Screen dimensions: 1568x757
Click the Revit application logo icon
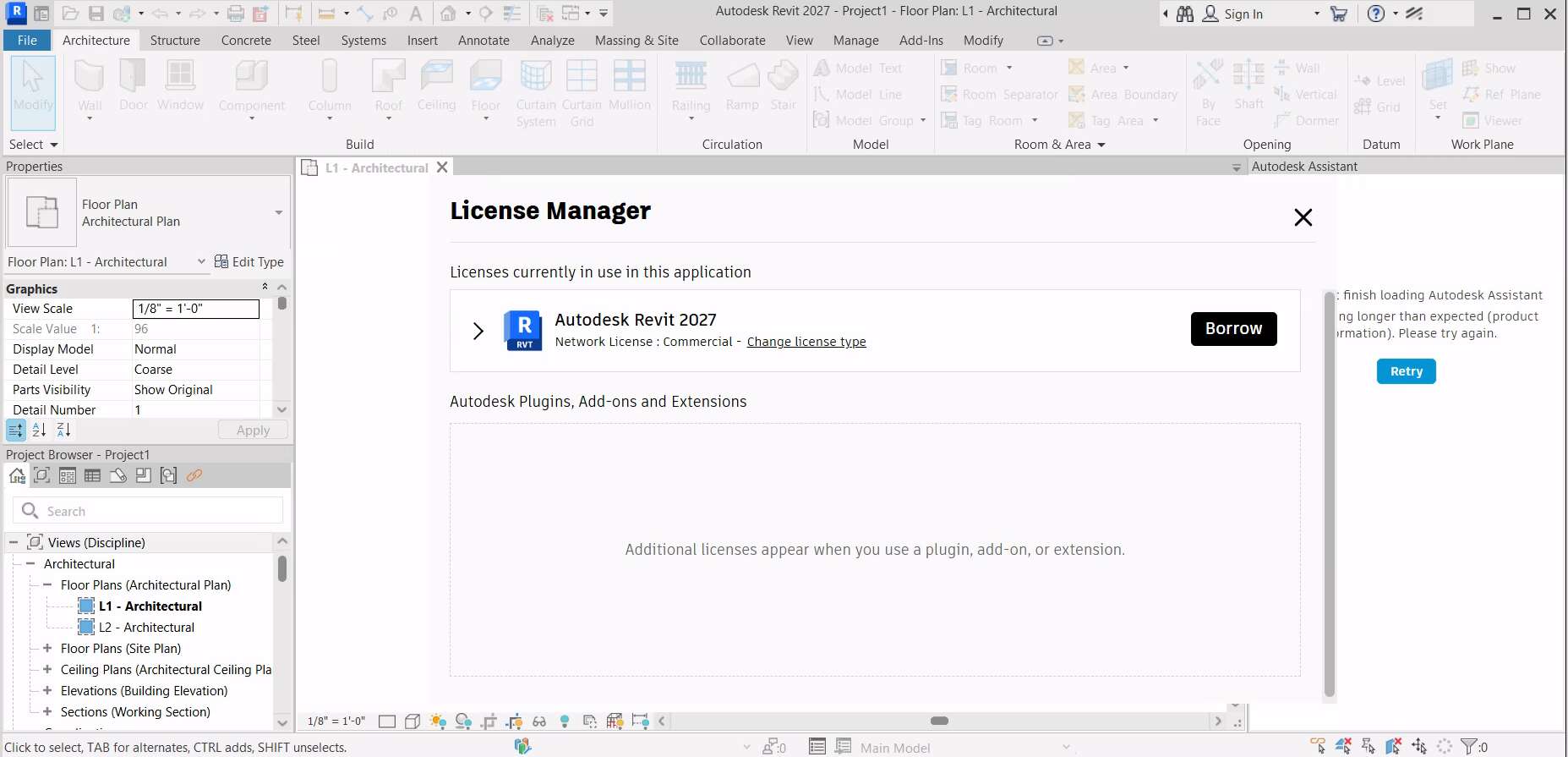[16, 14]
